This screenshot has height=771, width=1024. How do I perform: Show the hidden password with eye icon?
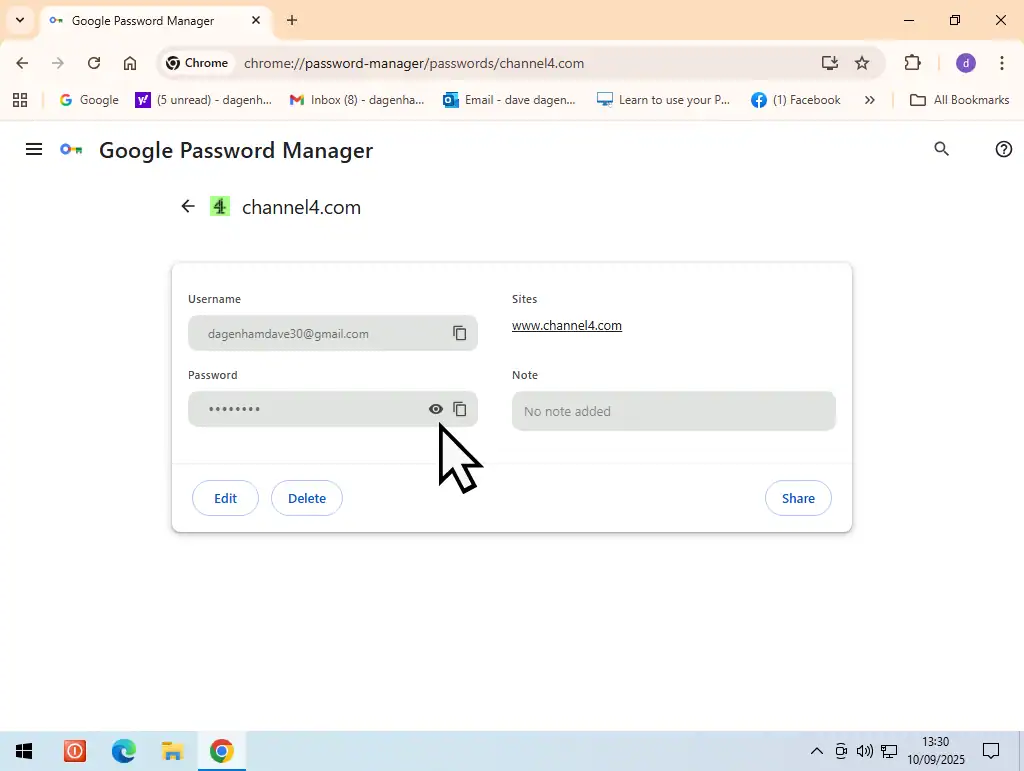pyautogui.click(x=436, y=409)
